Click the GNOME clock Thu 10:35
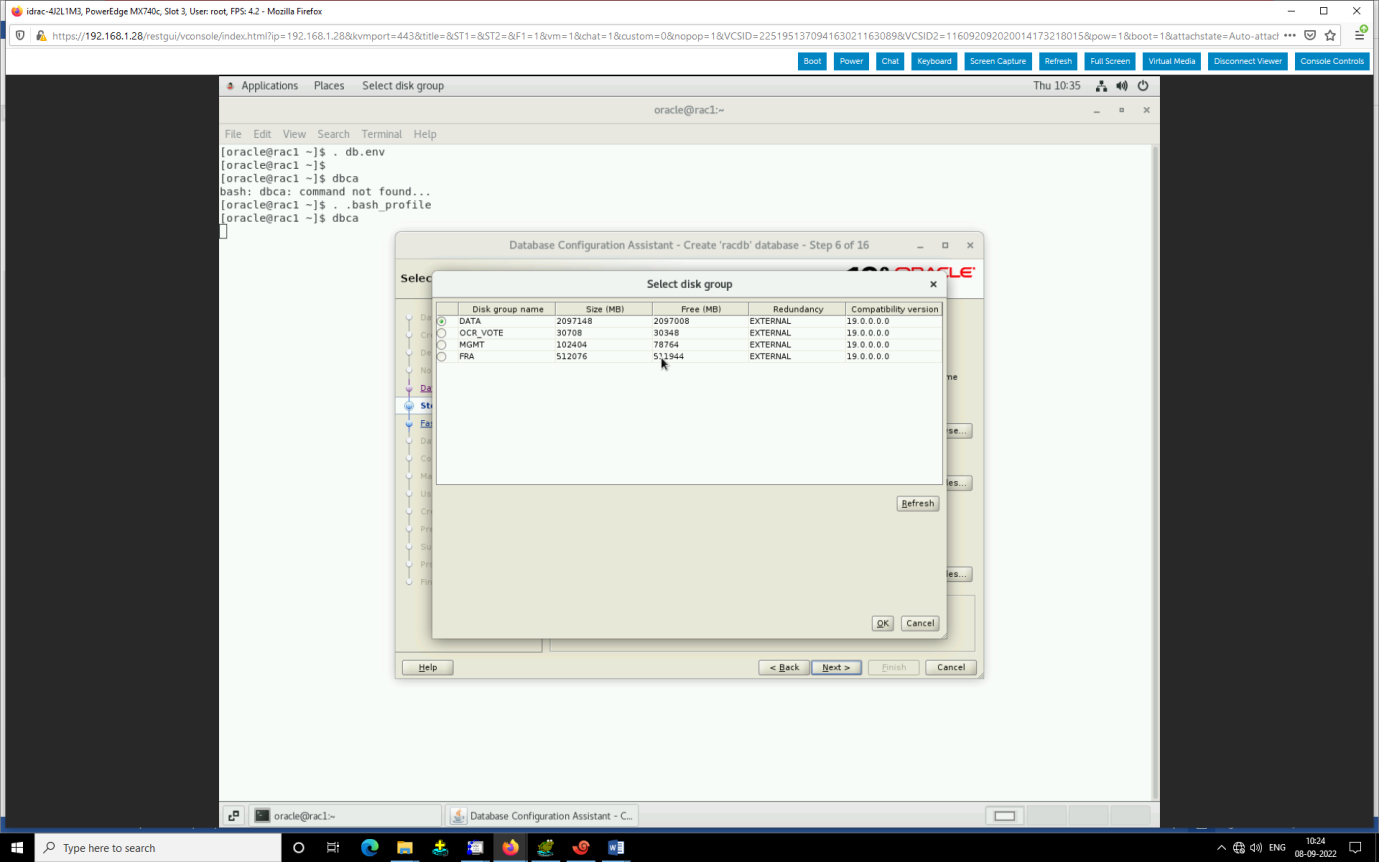 point(1057,86)
